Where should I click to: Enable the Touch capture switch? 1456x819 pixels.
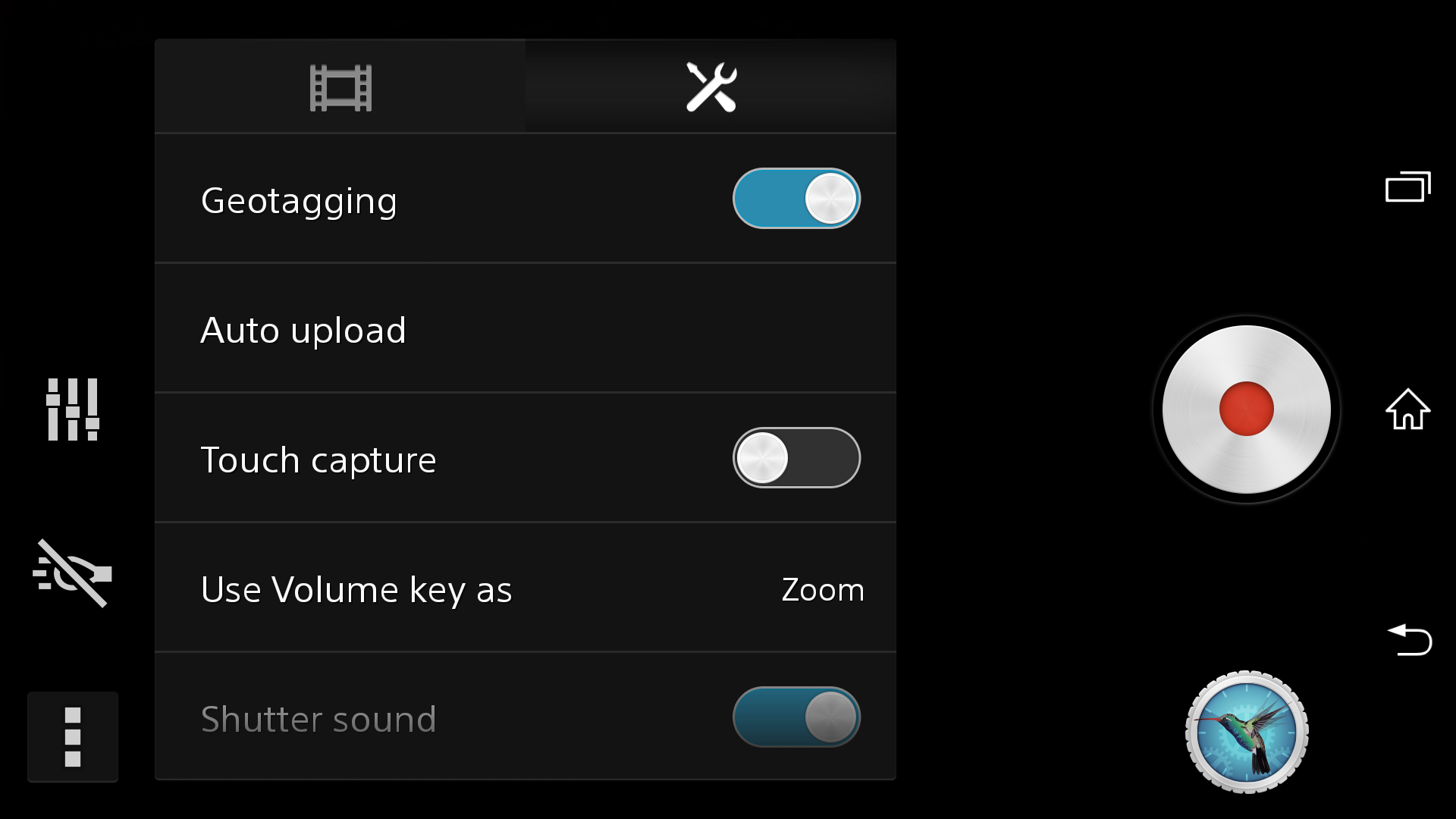tap(796, 458)
